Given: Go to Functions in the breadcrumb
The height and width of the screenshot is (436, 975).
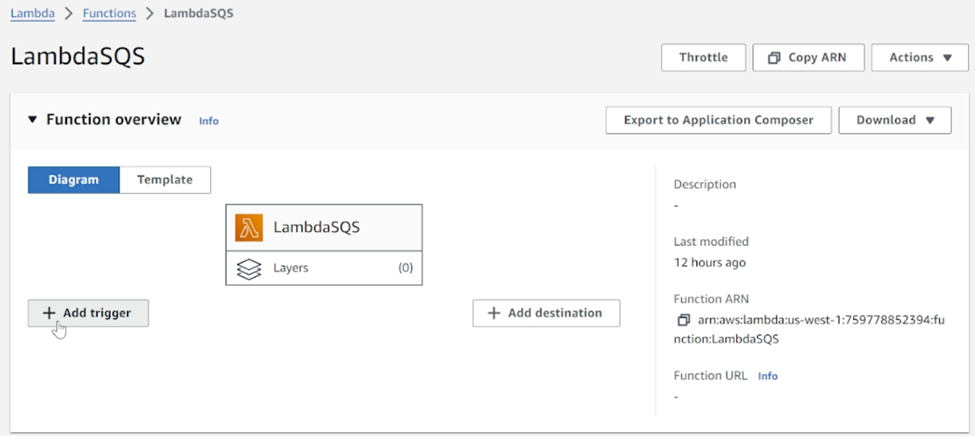Looking at the screenshot, I should [x=109, y=13].
